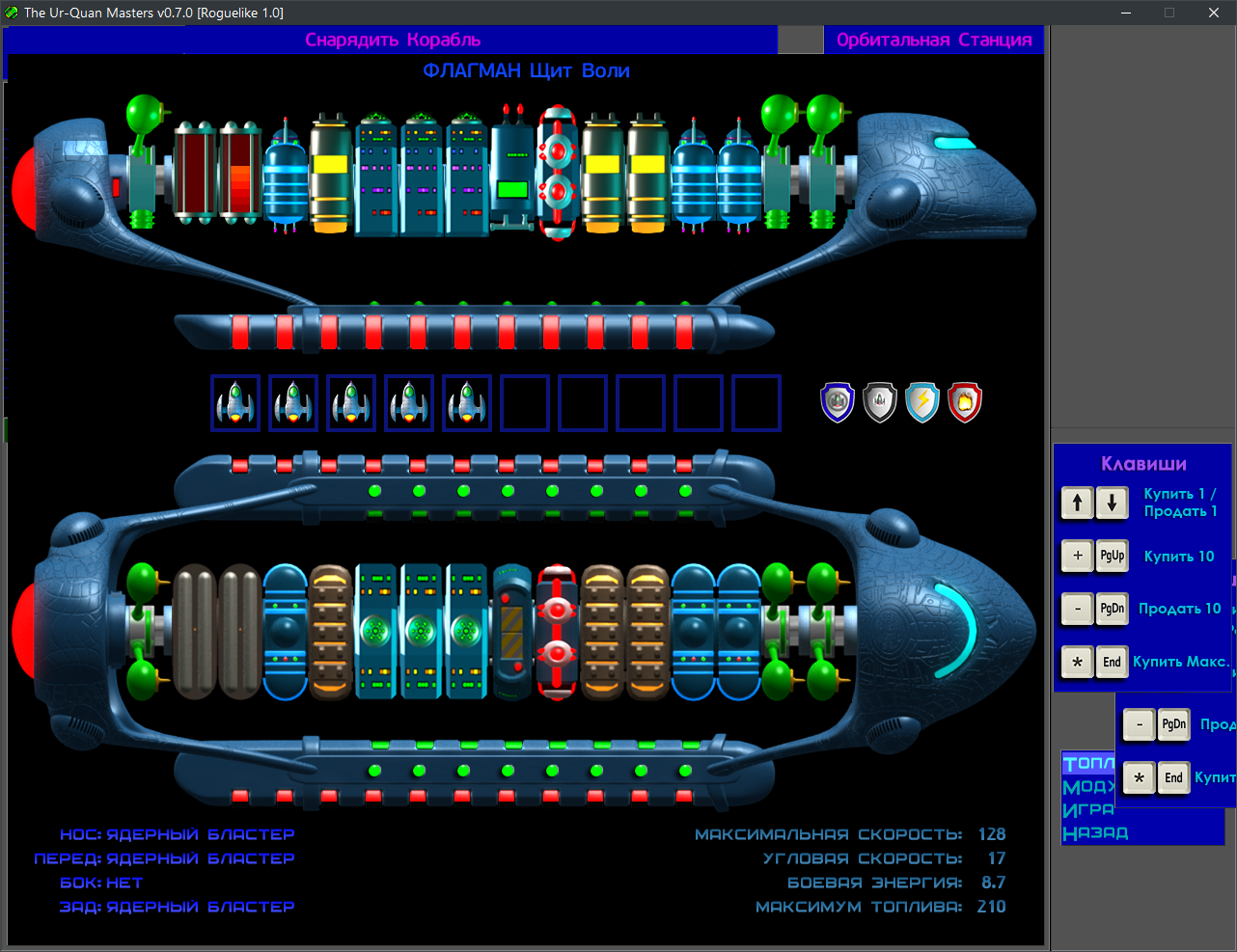Click the down arrow key icon

click(x=1112, y=503)
